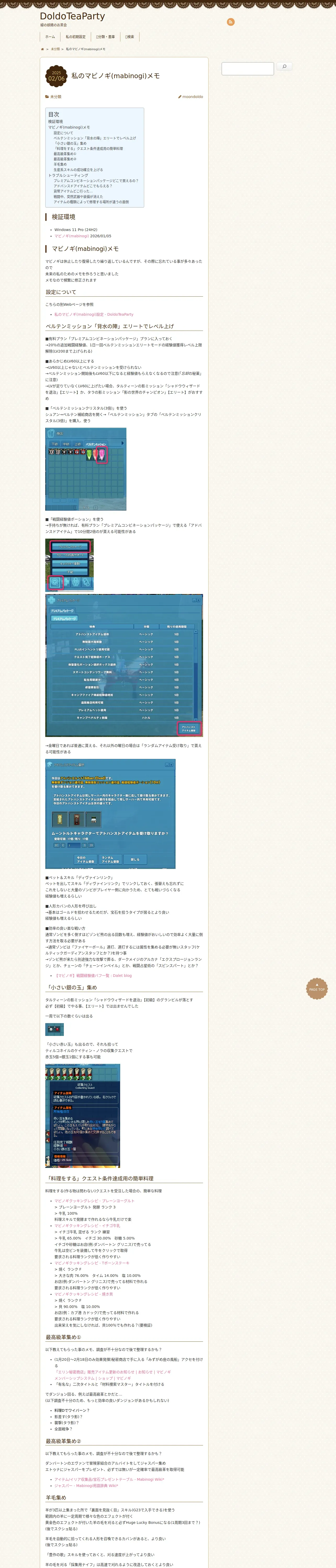Open the 私のマビノギ(mabinogi)設定 - DoldoTeaParty link
336x1568 pixels.
click(x=94, y=315)
